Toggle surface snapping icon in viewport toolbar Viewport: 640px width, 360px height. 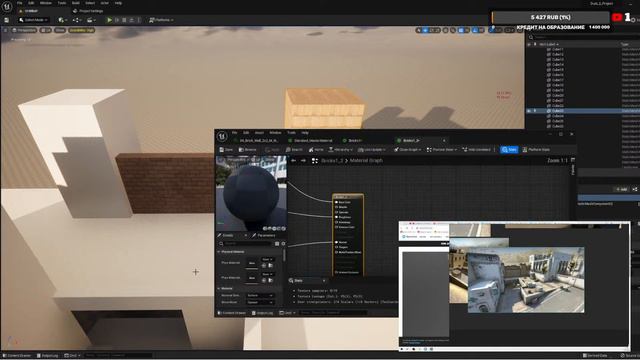453,30
